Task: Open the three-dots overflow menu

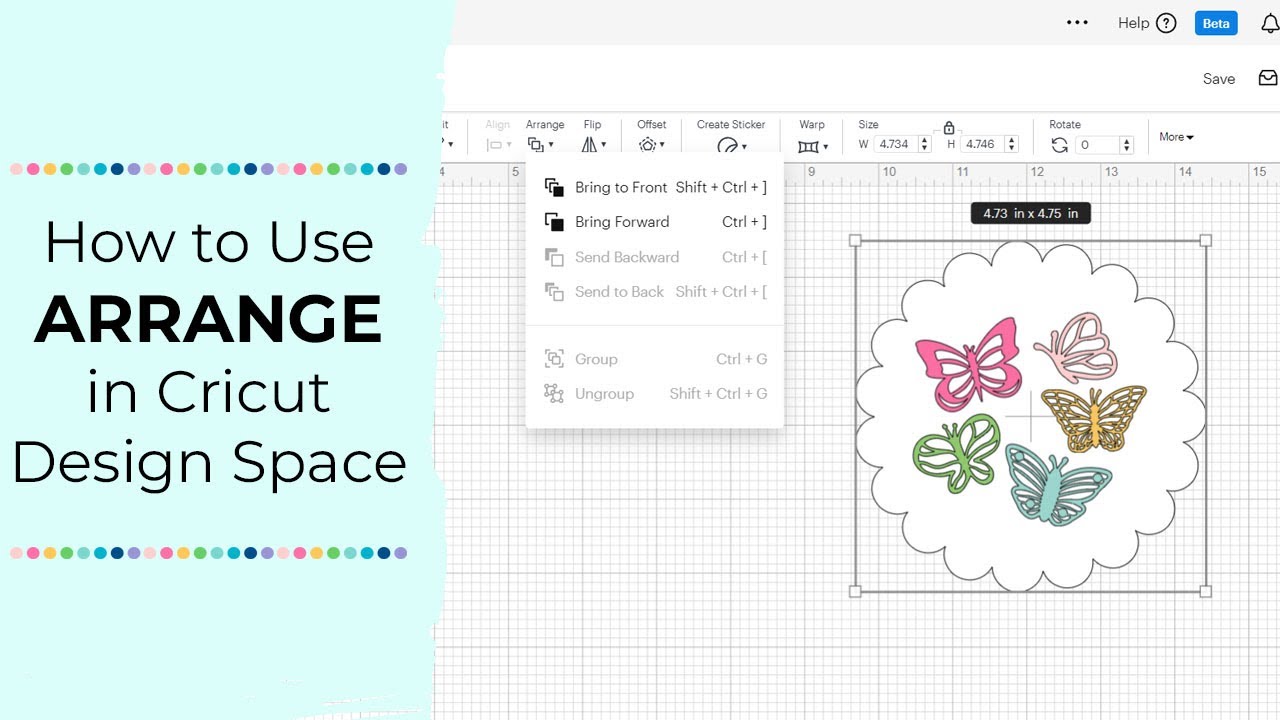Action: click(1077, 22)
